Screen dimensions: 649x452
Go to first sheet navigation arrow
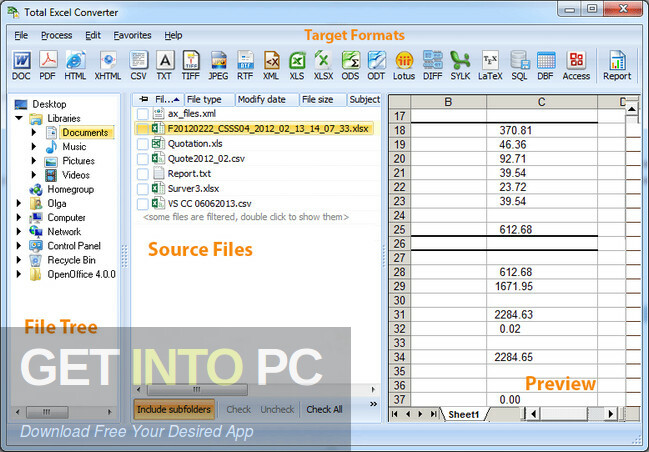[x=394, y=414]
